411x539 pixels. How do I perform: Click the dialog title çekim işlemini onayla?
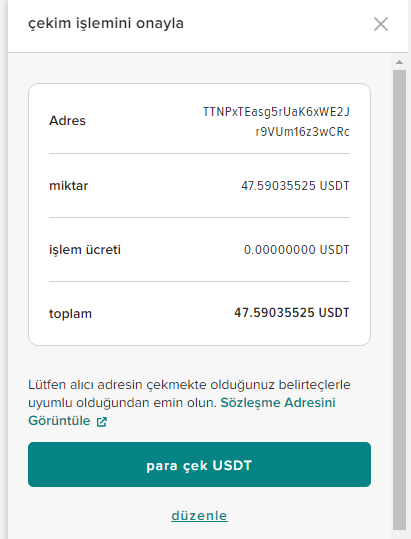tap(106, 23)
